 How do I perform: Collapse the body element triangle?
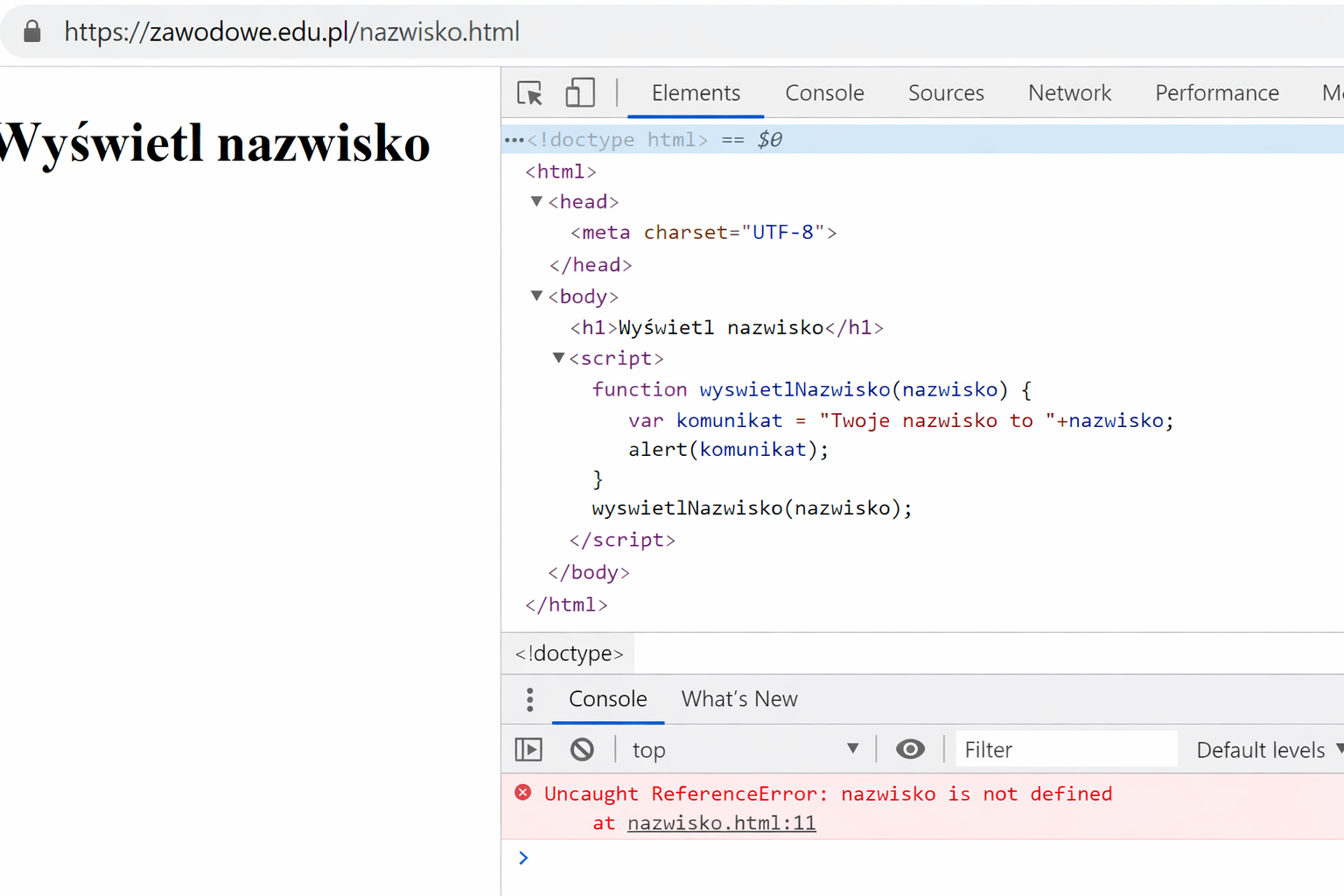tap(536, 297)
